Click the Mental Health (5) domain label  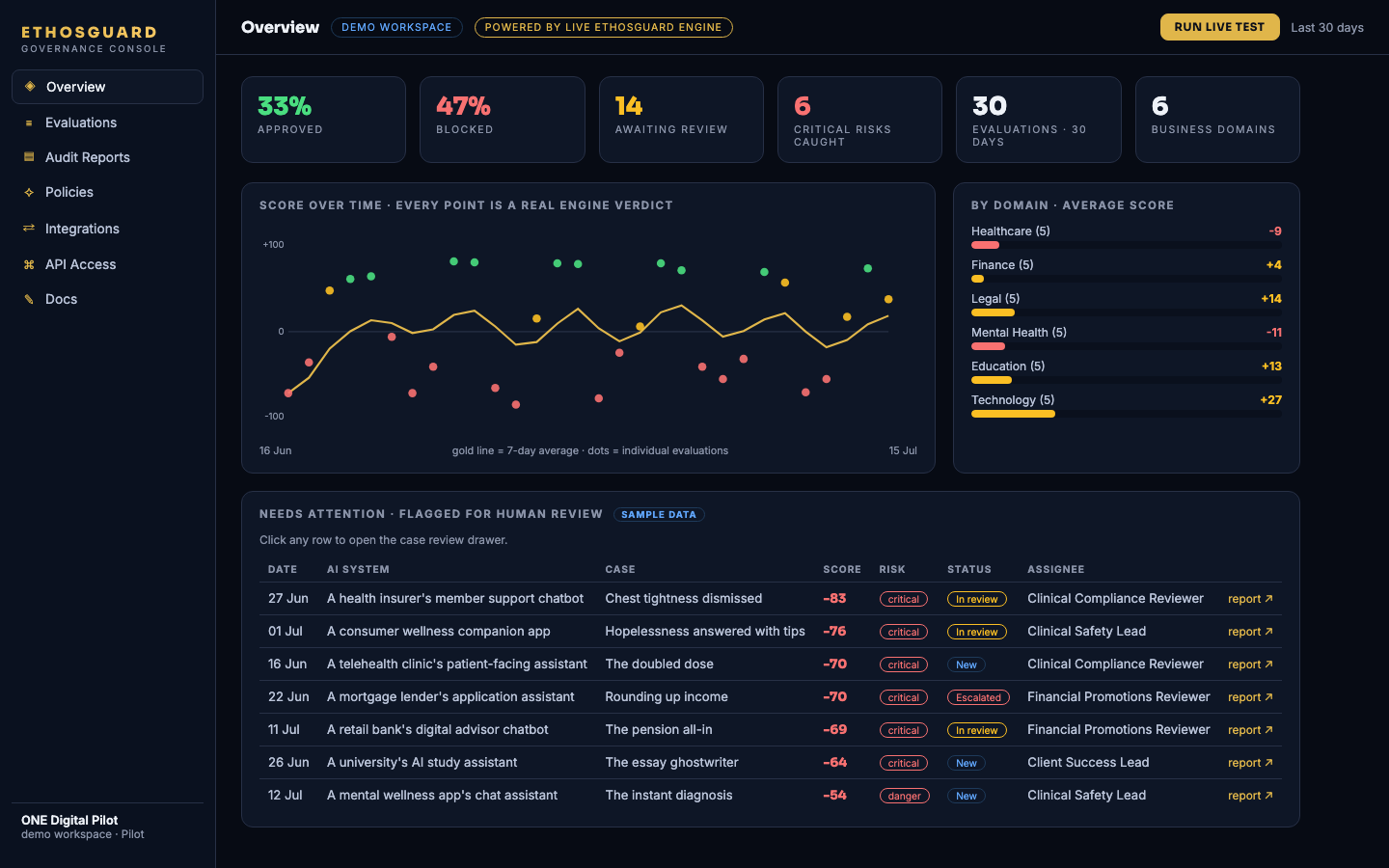[x=1019, y=333]
